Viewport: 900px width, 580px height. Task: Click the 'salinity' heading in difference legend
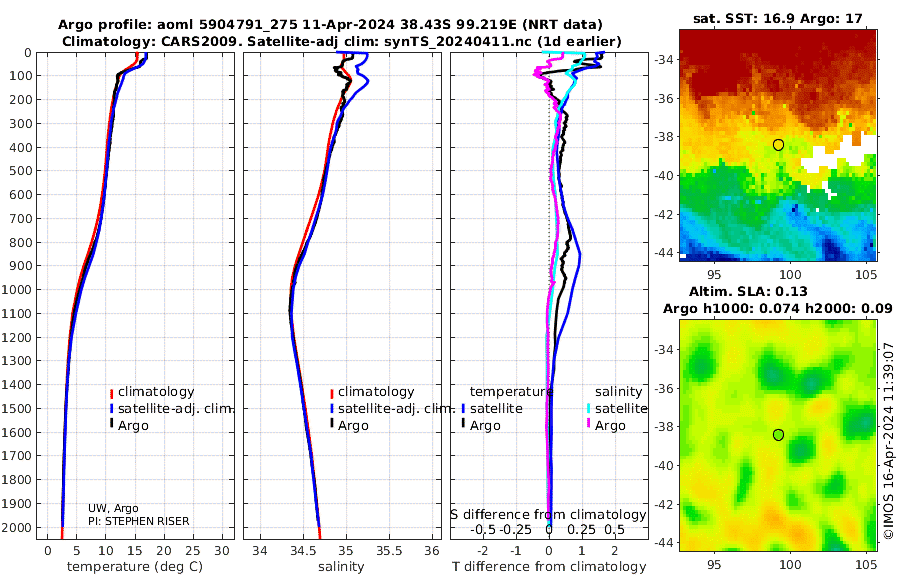click(618, 392)
